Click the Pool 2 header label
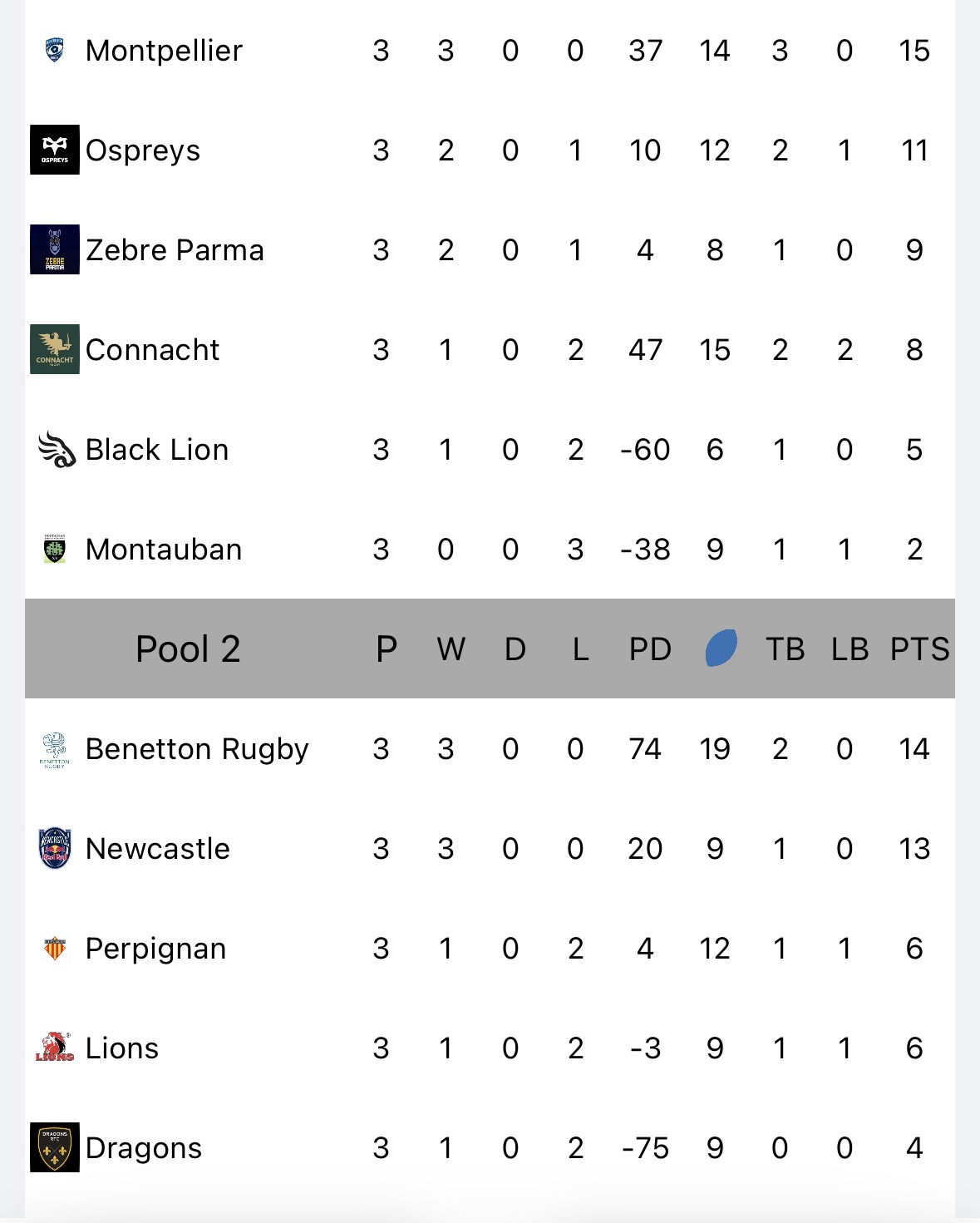Screen dimensions: 980x1223 pyautogui.click(x=188, y=648)
